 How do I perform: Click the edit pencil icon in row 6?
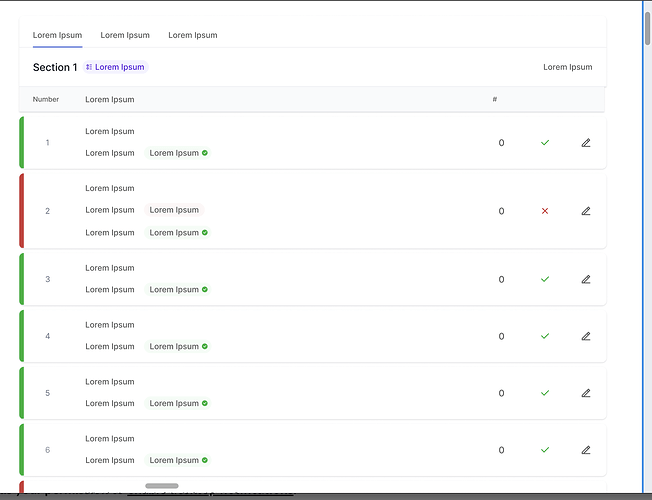click(586, 451)
